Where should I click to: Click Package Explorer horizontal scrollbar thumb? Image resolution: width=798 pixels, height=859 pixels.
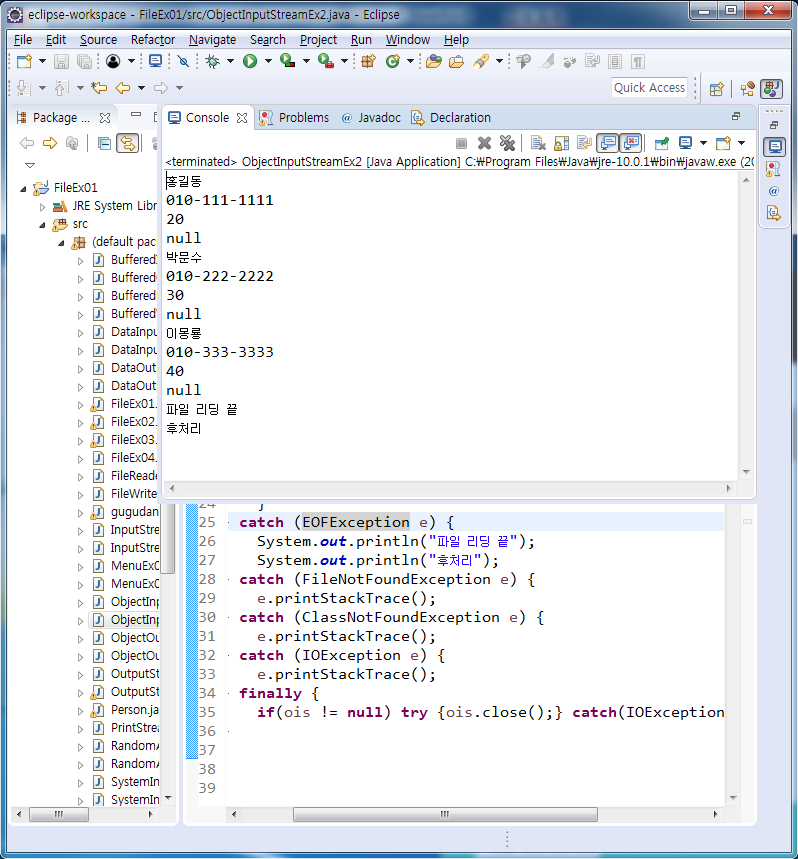(59, 815)
